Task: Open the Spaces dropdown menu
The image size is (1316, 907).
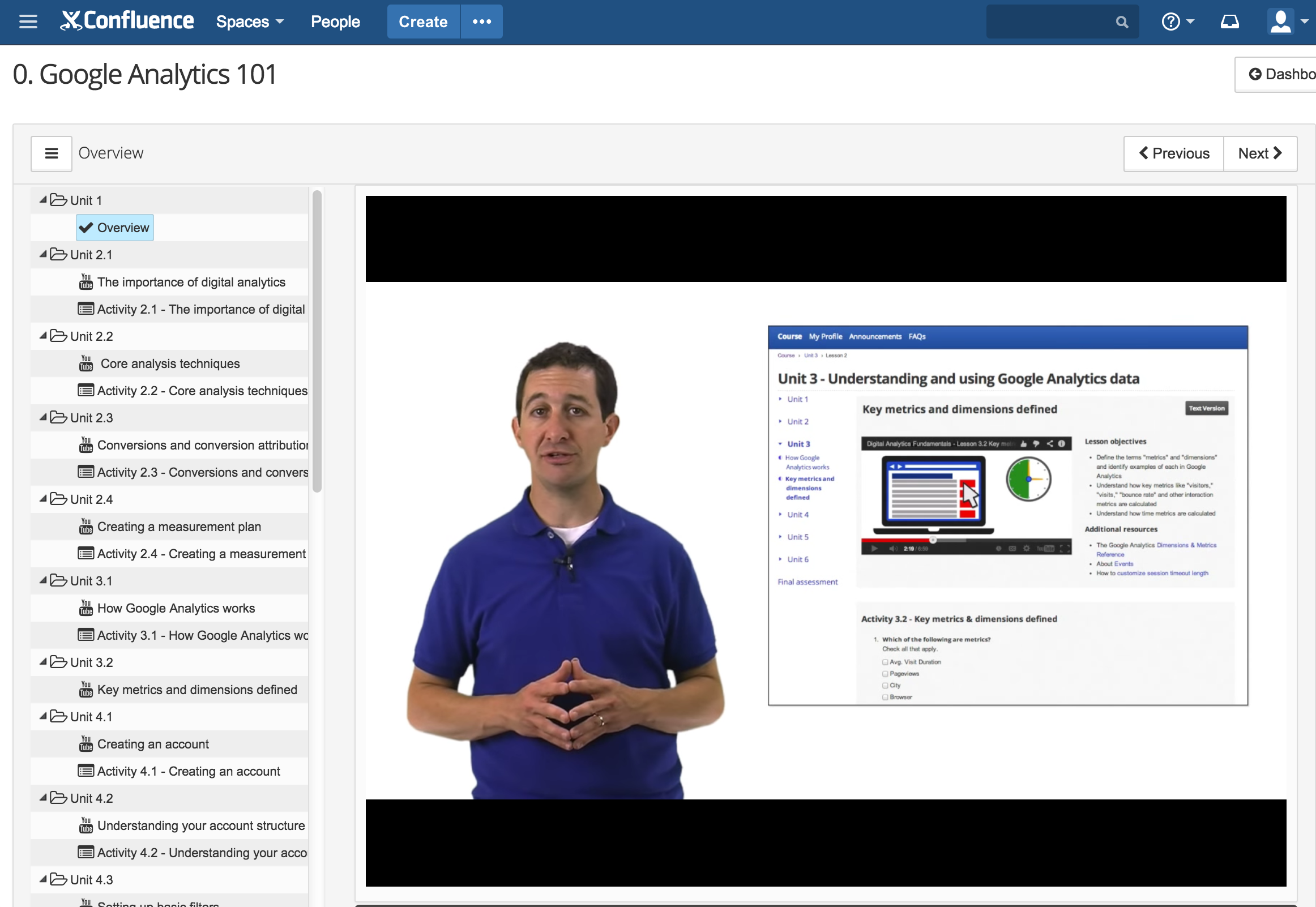Action: pos(250,22)
